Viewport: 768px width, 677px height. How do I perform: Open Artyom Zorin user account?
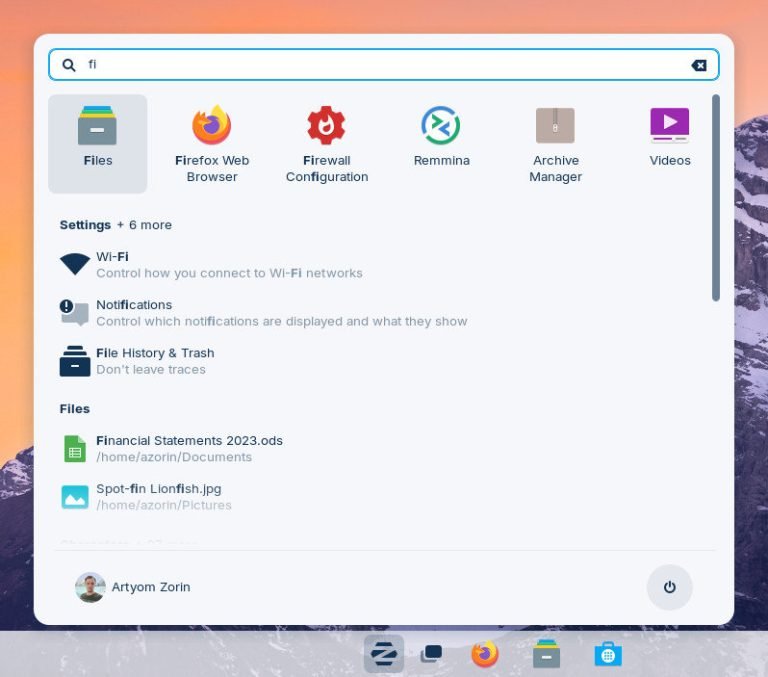[133, 587]
